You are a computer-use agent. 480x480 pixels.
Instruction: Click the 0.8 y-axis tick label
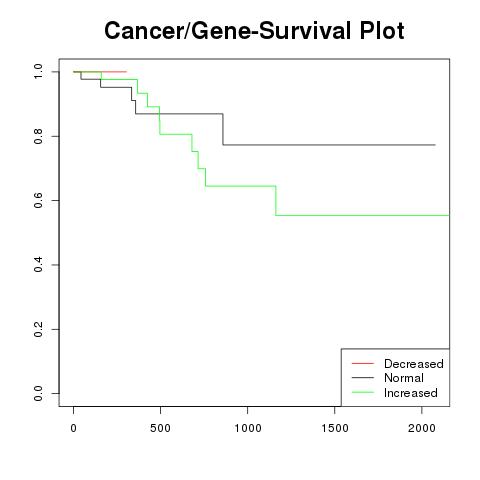coord(38,136)
